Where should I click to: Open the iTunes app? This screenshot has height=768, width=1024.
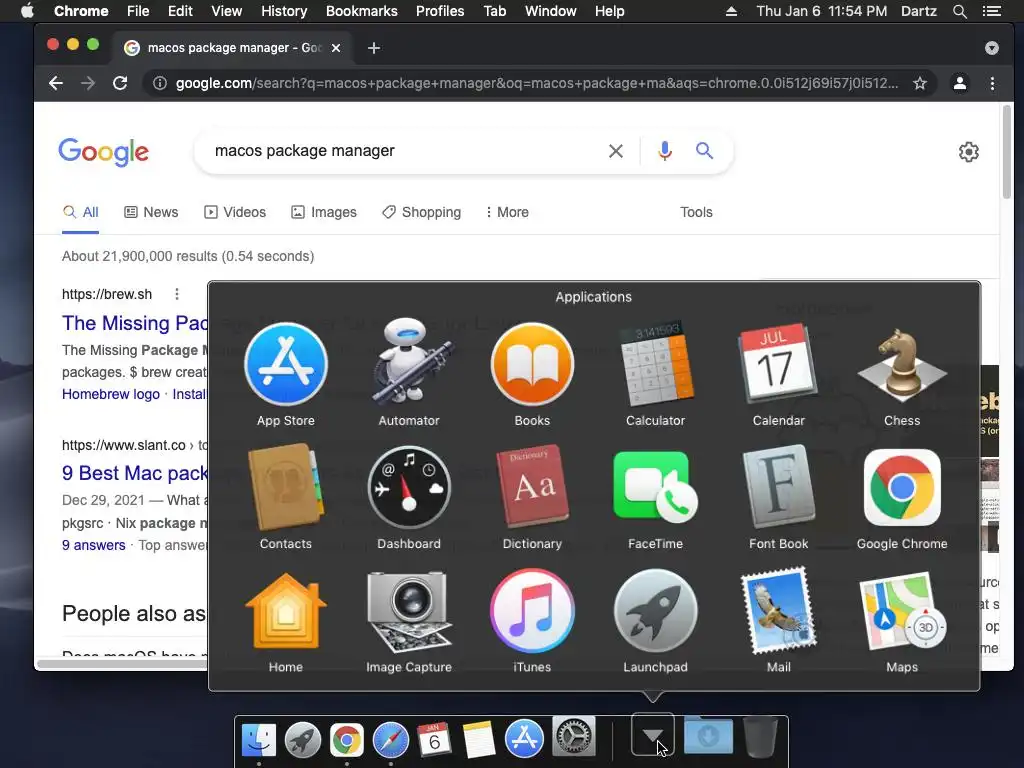point(532,611)
